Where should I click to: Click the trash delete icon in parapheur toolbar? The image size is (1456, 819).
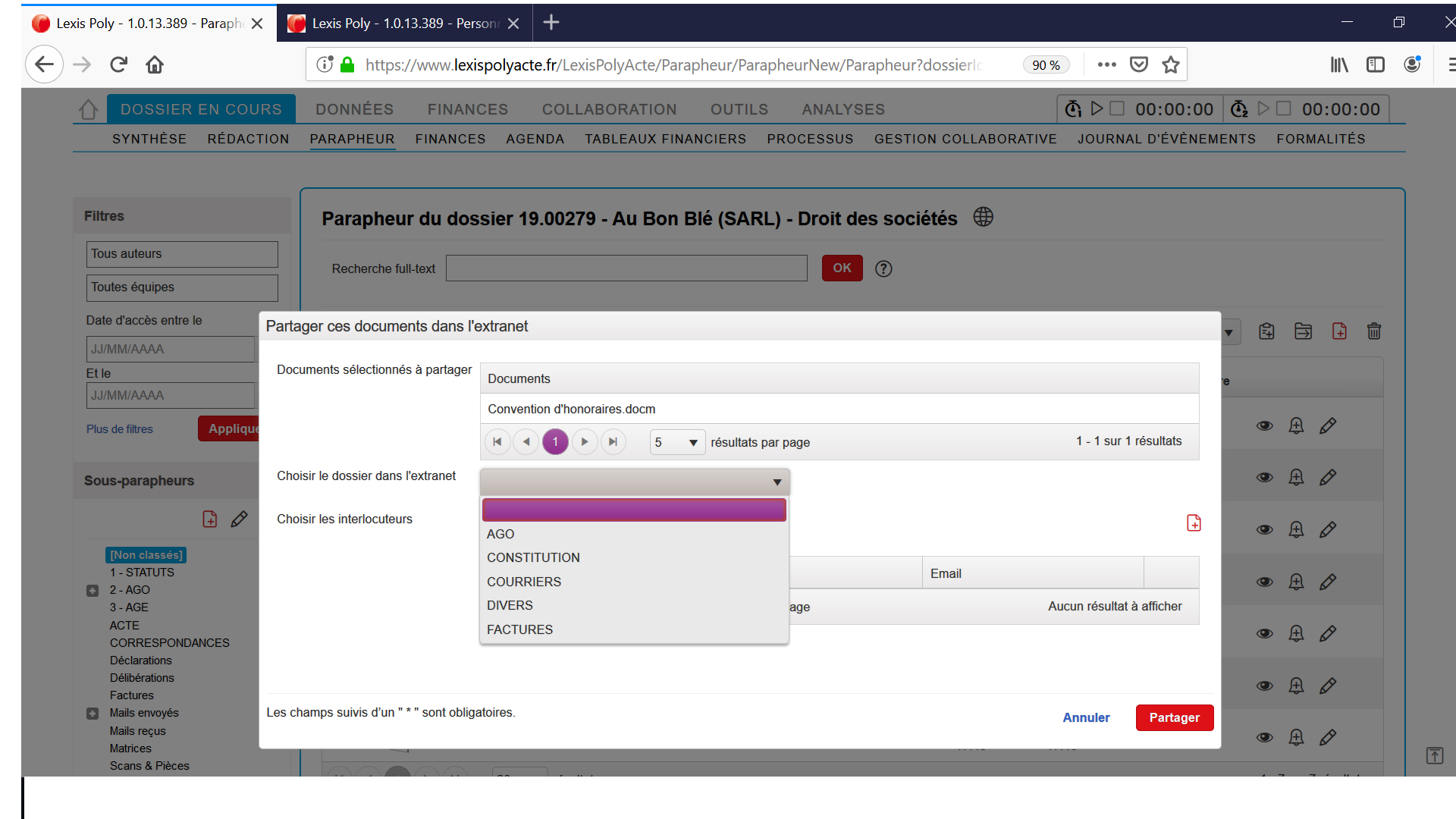(x=1374, y=331)
